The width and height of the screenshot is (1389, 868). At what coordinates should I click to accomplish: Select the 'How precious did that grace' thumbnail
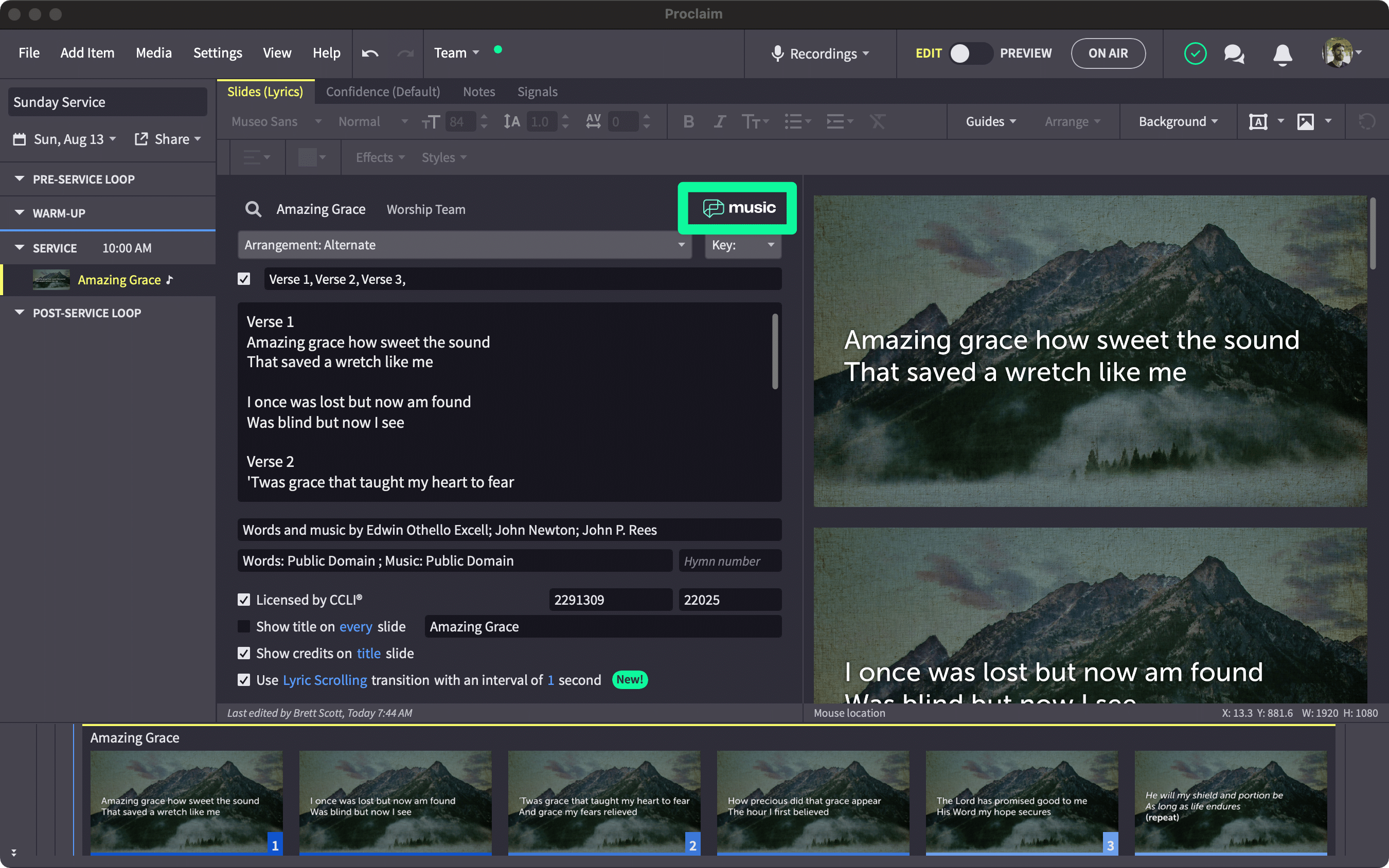point(812,802)
